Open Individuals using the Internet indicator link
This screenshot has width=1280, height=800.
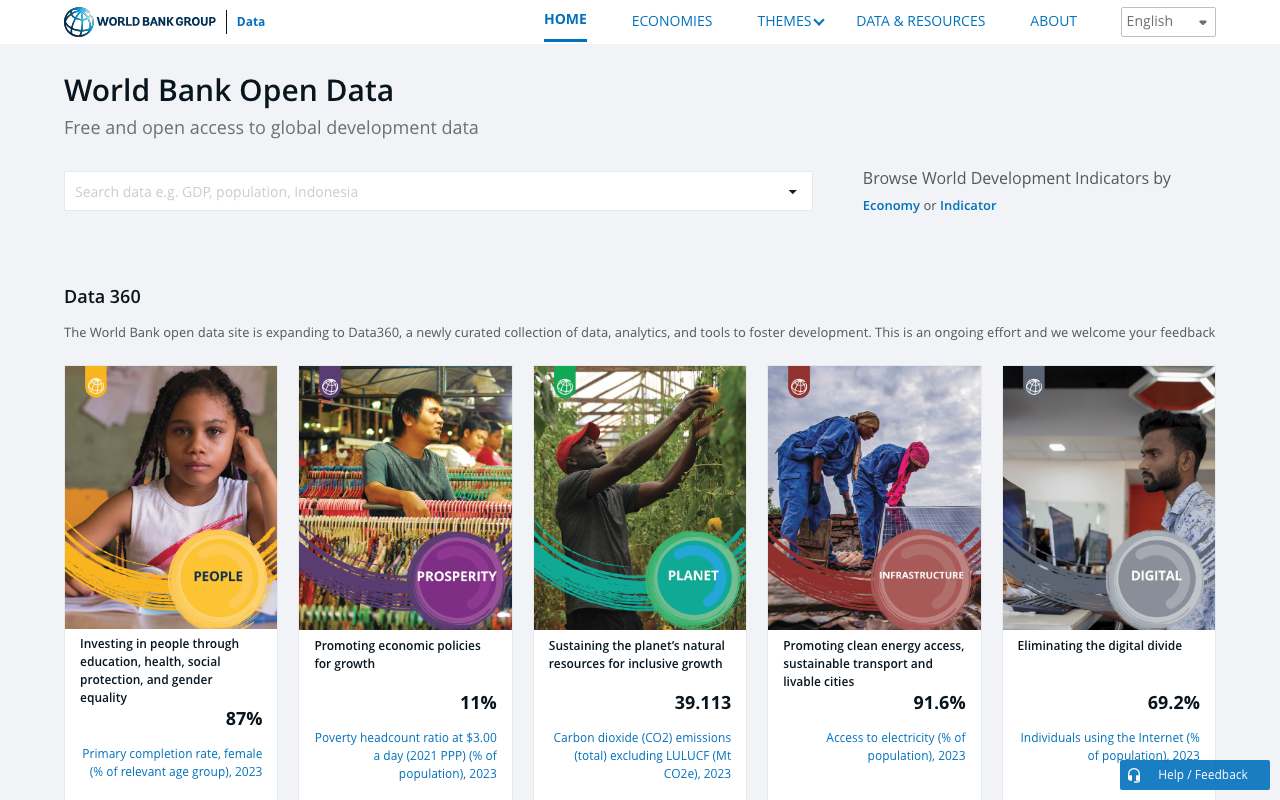(1109, 747)
